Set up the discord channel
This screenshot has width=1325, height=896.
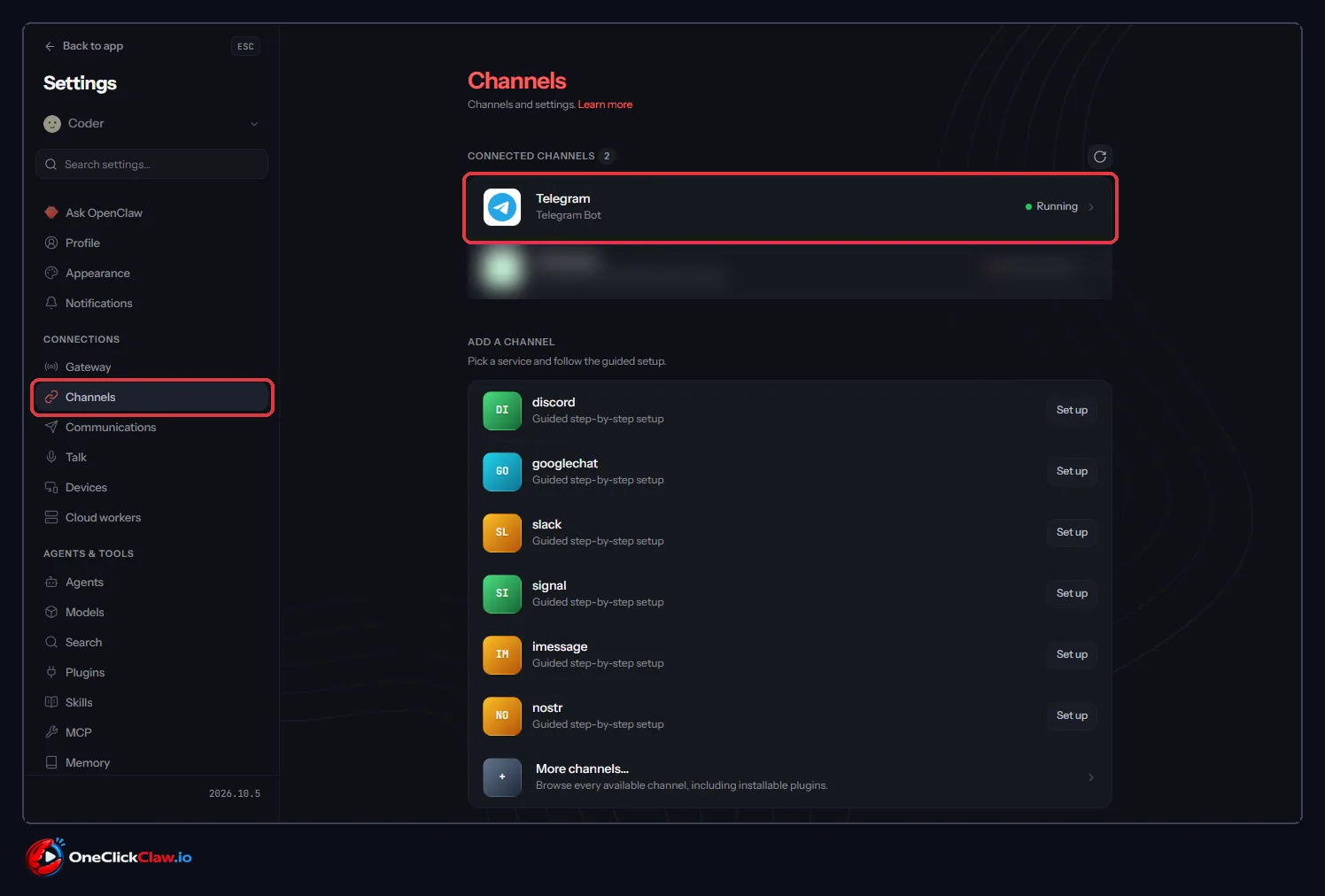1072,410
